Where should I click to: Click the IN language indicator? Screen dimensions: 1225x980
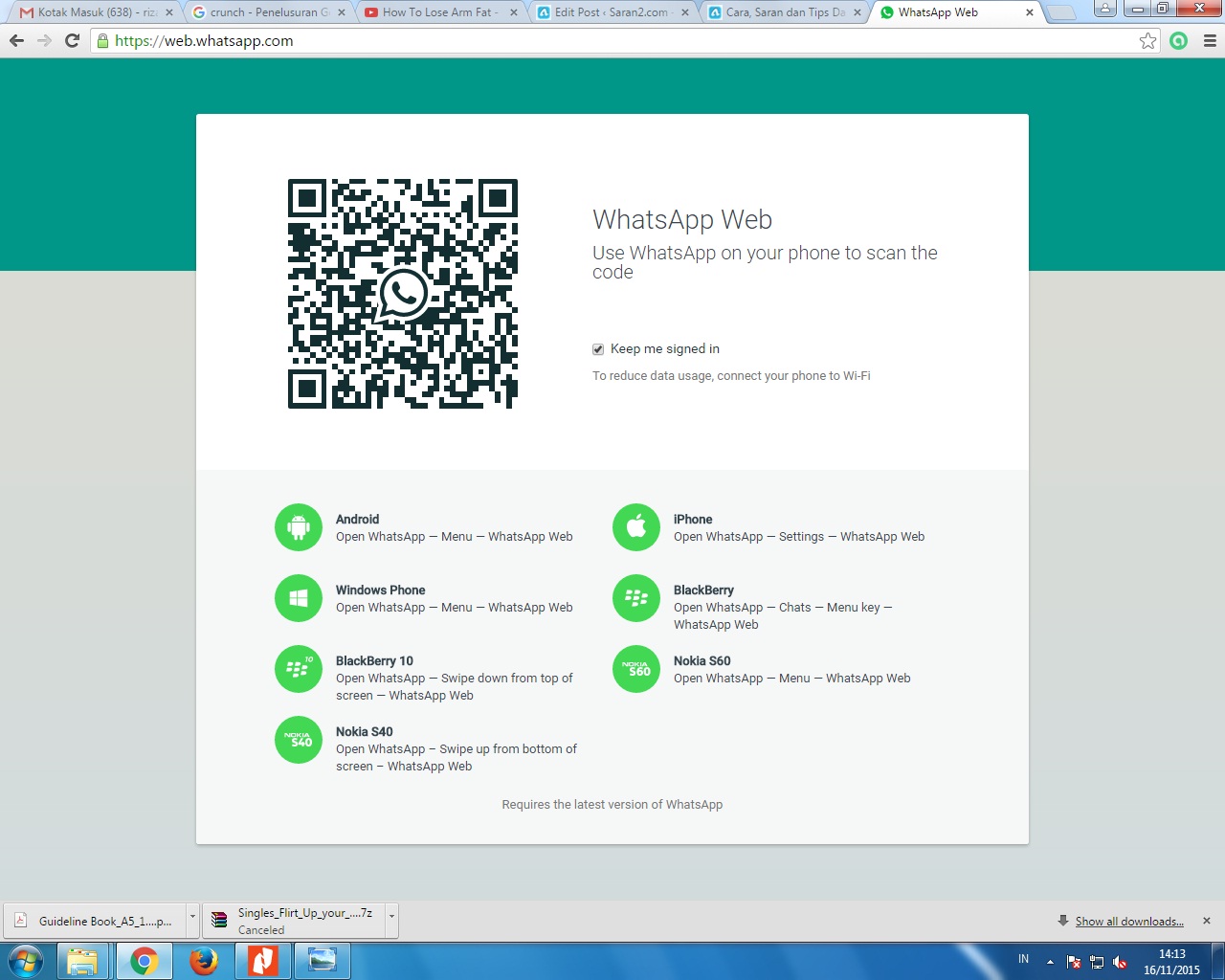(1023, 959)
